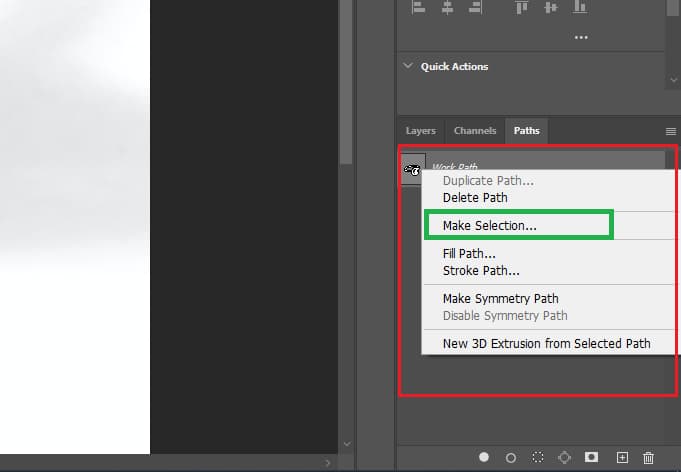Select the Work Path thumbnail

pos(413,169)
